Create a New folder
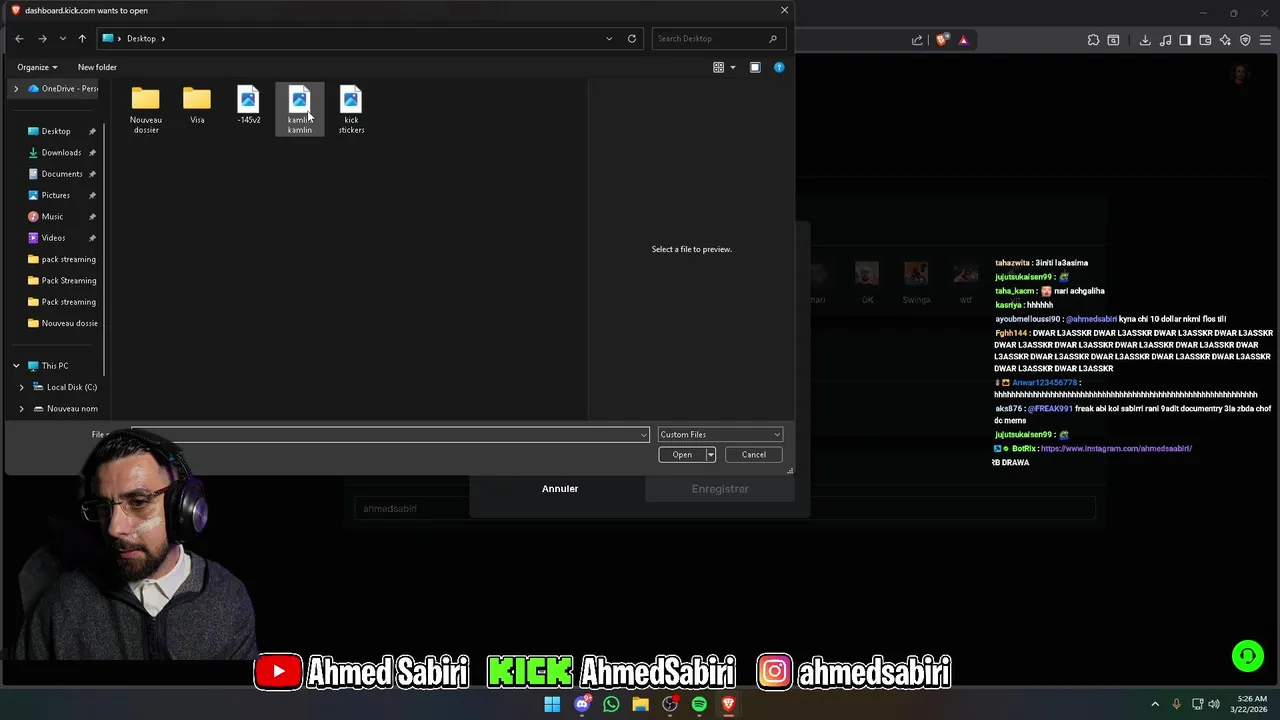This screenshot has height=720, width=1280. coord(97,67)
